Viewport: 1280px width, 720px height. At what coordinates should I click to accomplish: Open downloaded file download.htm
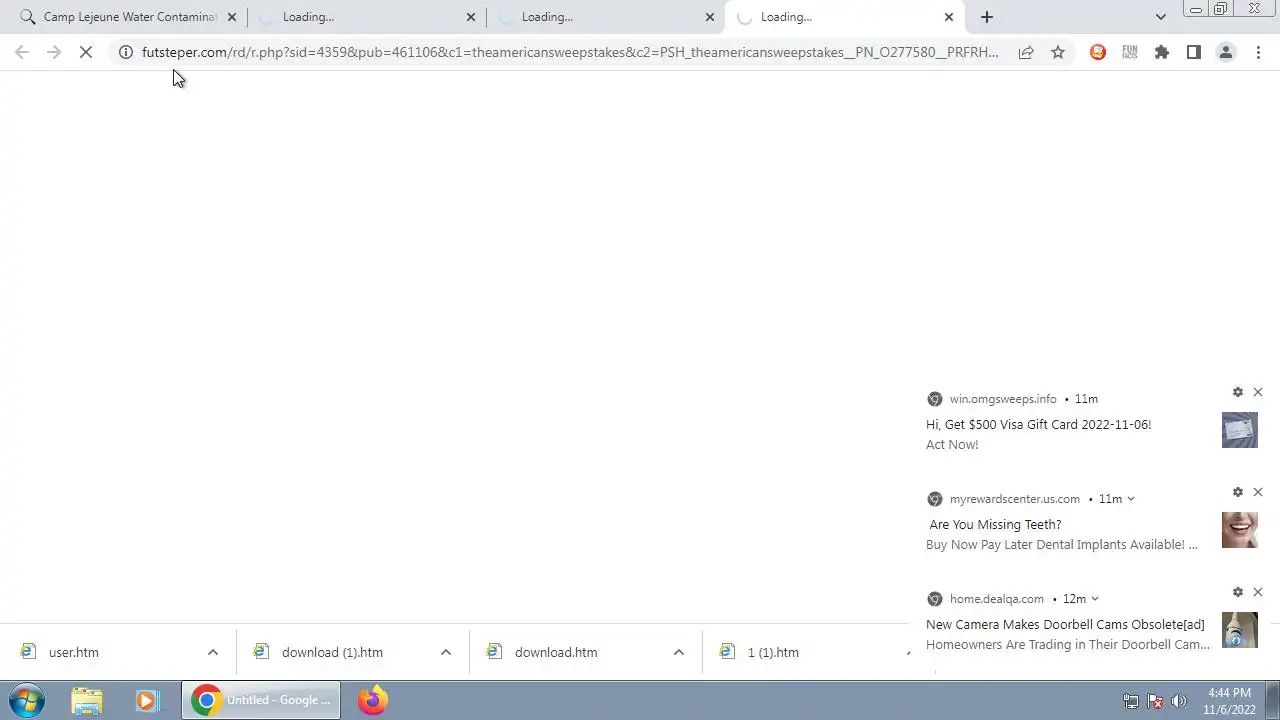tap(556, 652)
